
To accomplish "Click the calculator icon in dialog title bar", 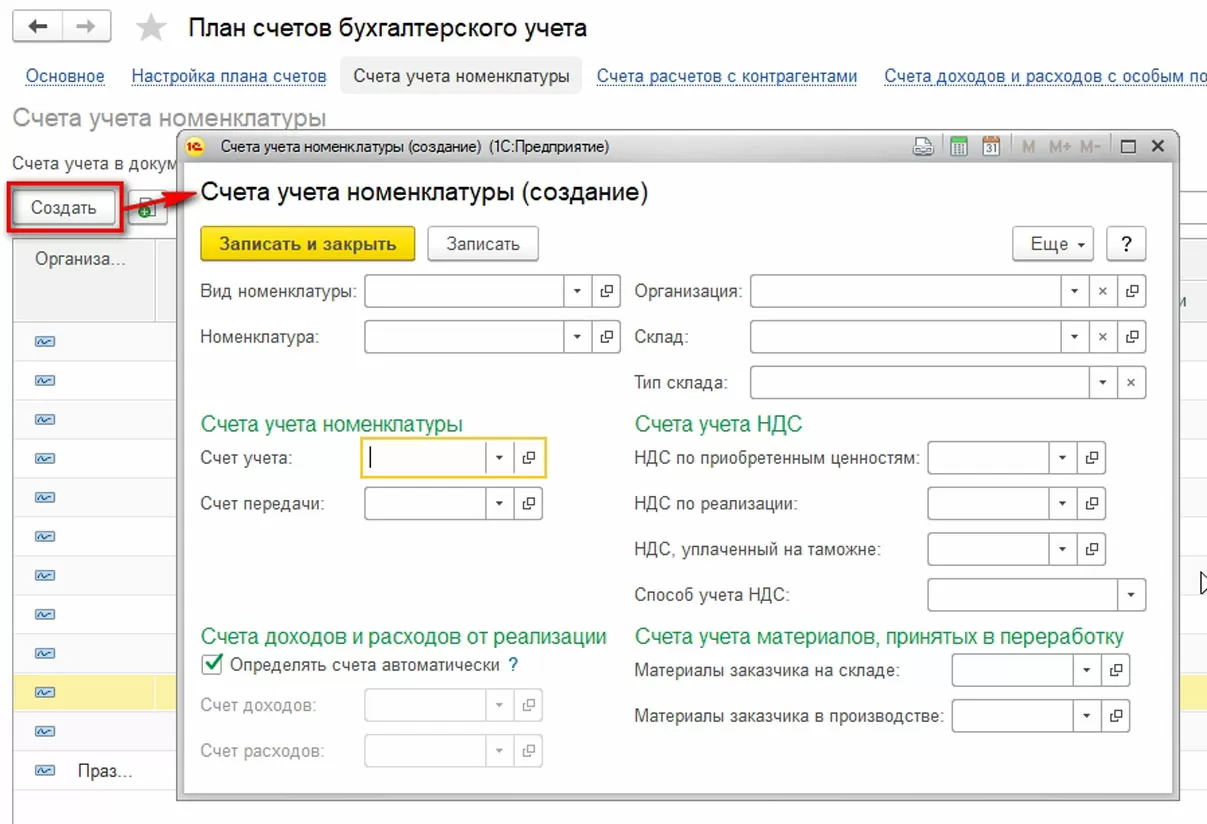I will [x=958, y=147].
